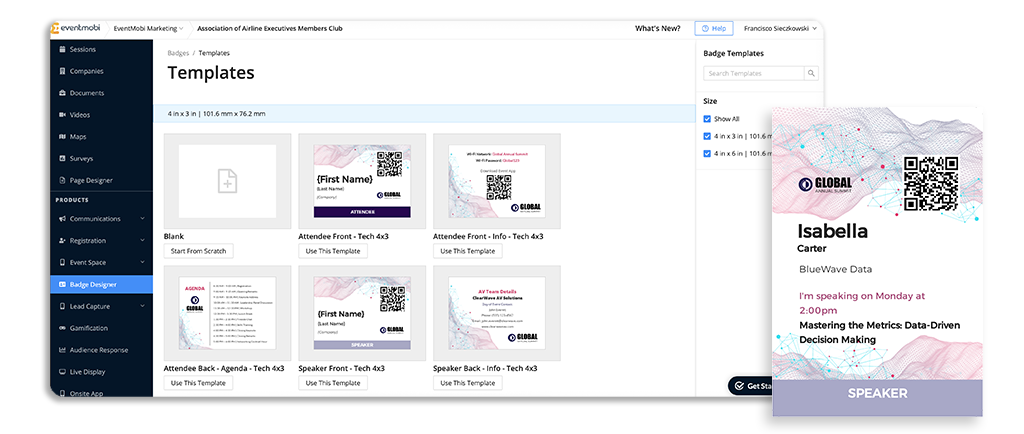Viewport: 1024px width, 434px height.
Task: Click the Badge Designer icon
Action: (62, 285)
